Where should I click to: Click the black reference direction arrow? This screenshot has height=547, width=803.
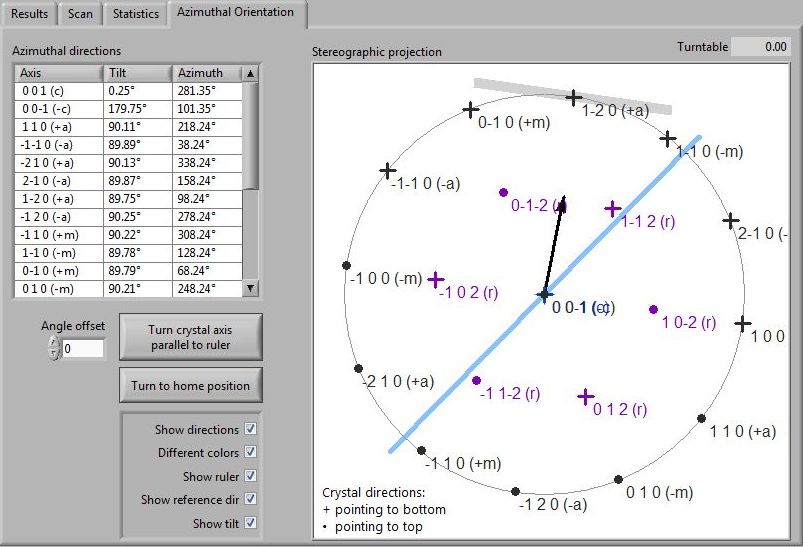coord(555,244)
